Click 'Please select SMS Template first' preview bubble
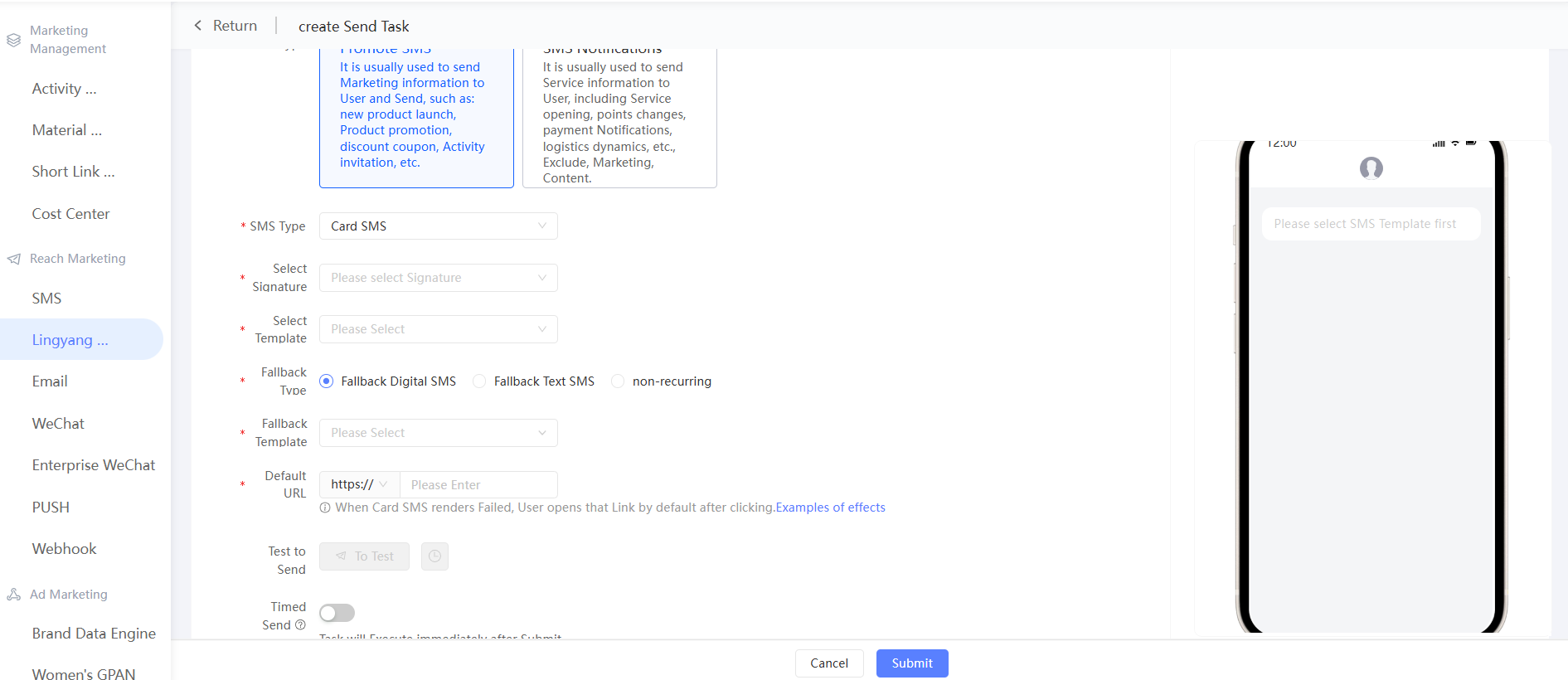Viewport: 1568px width, 680px height. pos(1371,224)
